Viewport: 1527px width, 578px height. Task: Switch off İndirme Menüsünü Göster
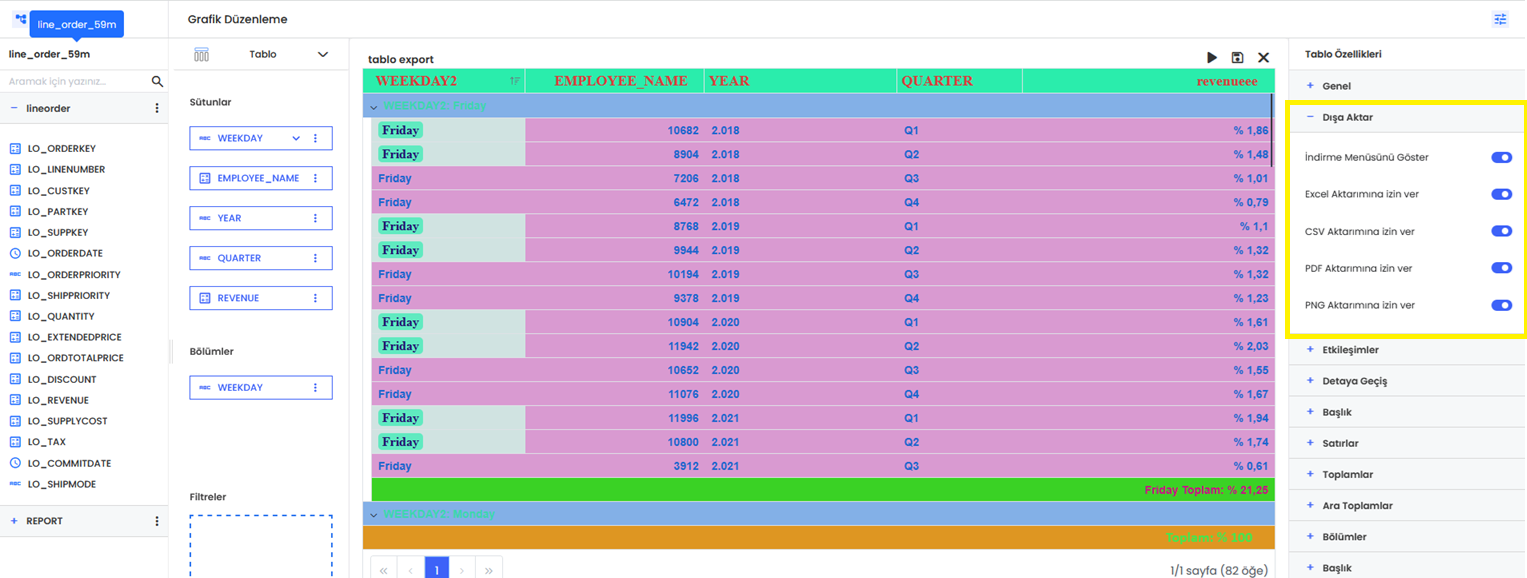[x=1501, y=157]
